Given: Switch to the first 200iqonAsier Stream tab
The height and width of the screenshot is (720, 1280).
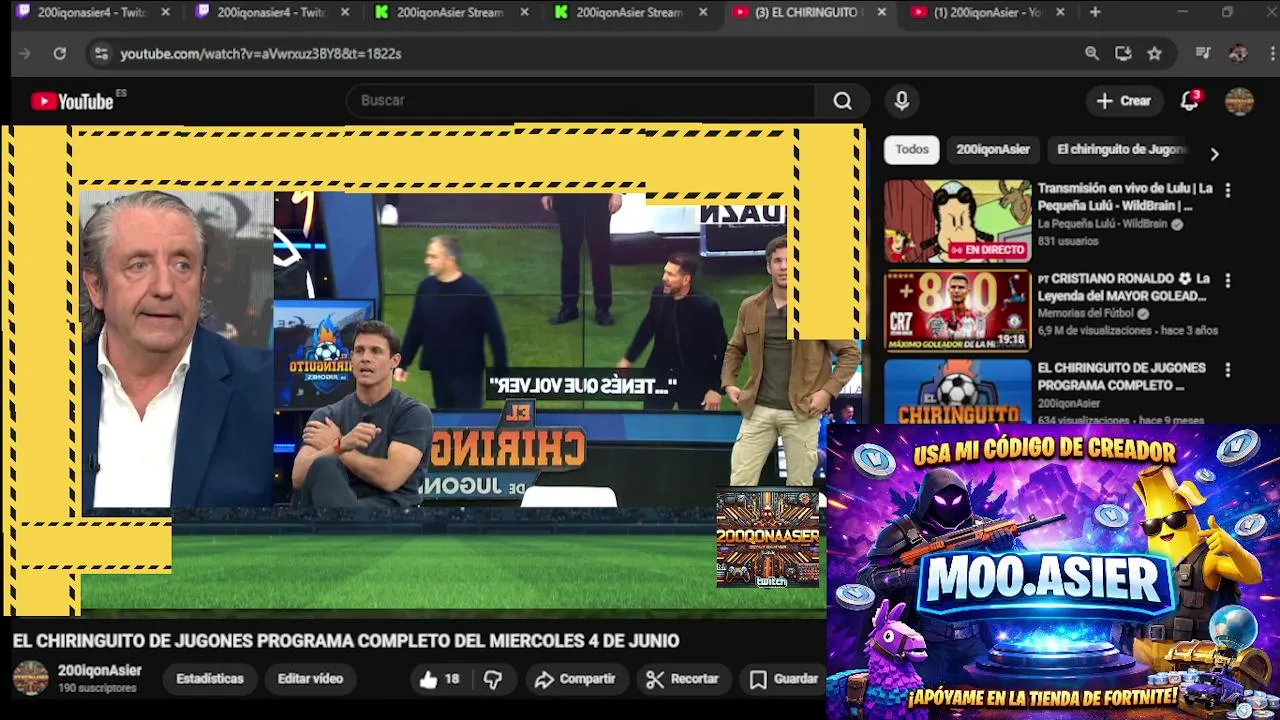Looking at the screenshot, I should click(450, 12).
